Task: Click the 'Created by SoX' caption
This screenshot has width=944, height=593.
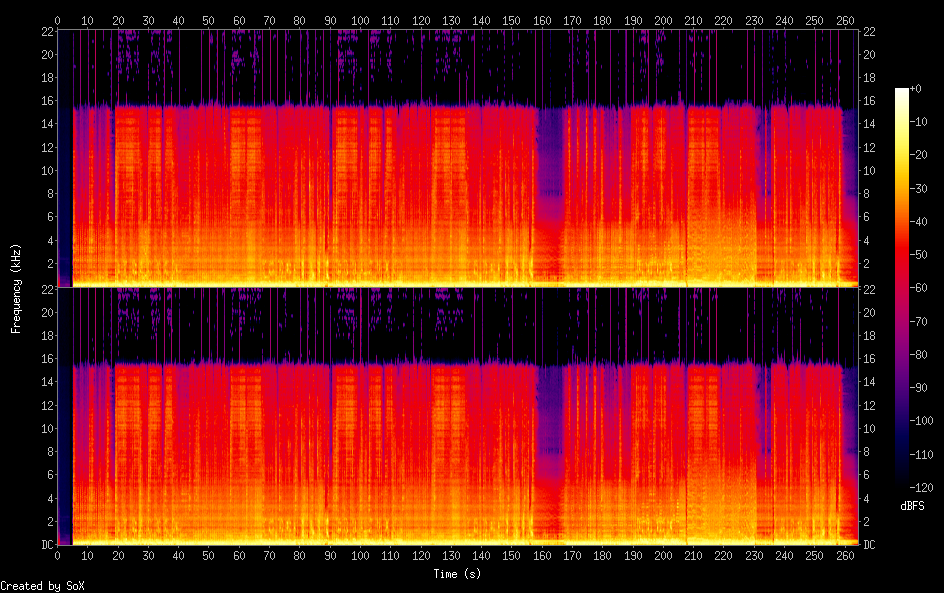Action: point(42,586)
